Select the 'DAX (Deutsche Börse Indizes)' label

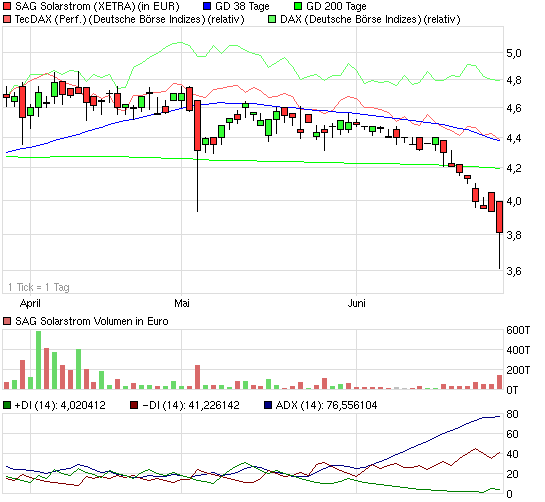pyautogui.click(x=370, y=19)
